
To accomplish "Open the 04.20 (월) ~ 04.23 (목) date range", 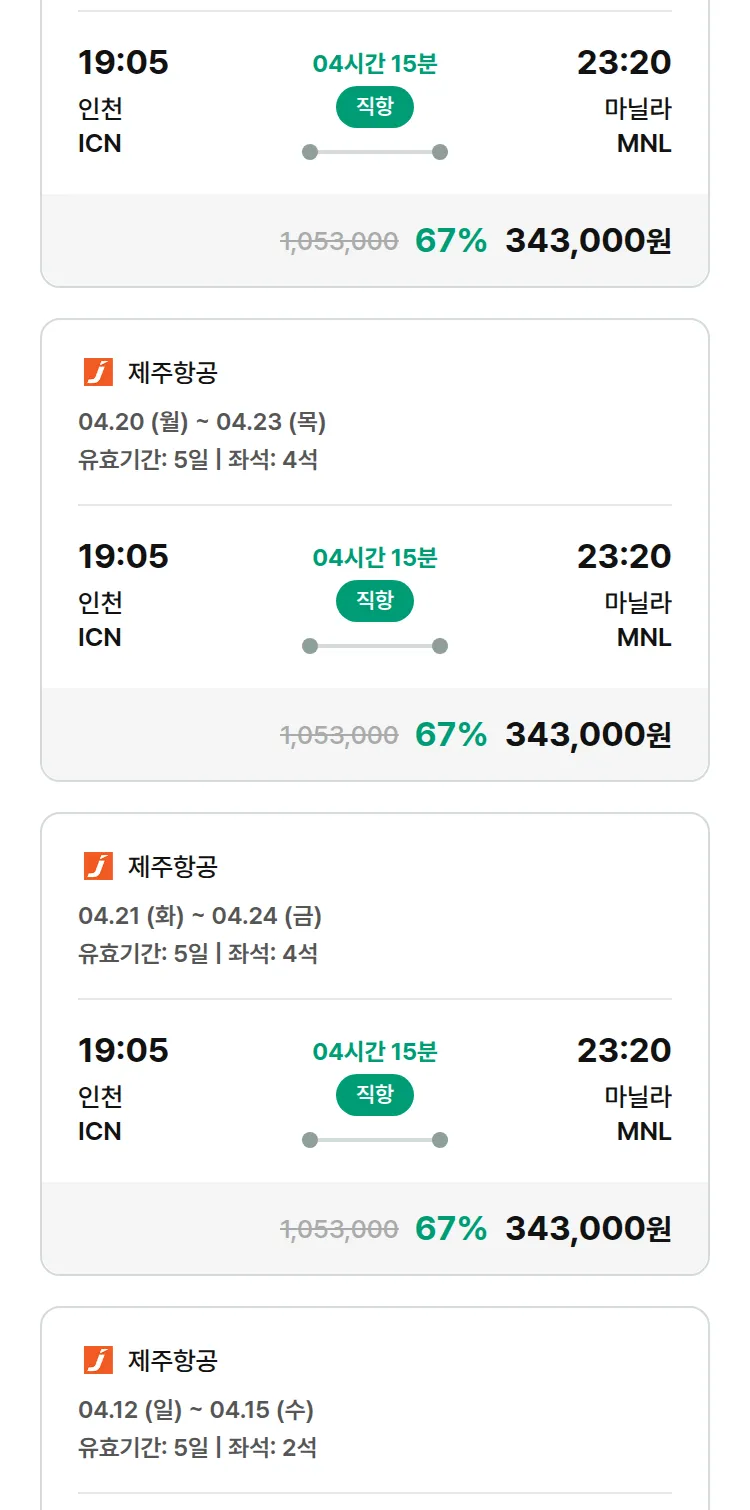I will tap(202, 422).
